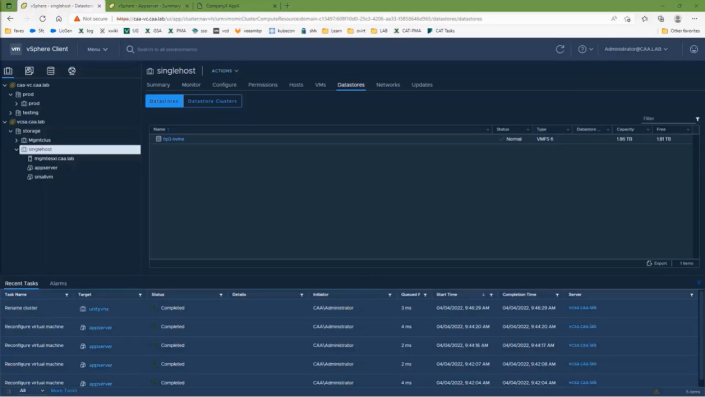705x397 pixels.
Task: Click the browser back arrow
Action: (10, 19)
